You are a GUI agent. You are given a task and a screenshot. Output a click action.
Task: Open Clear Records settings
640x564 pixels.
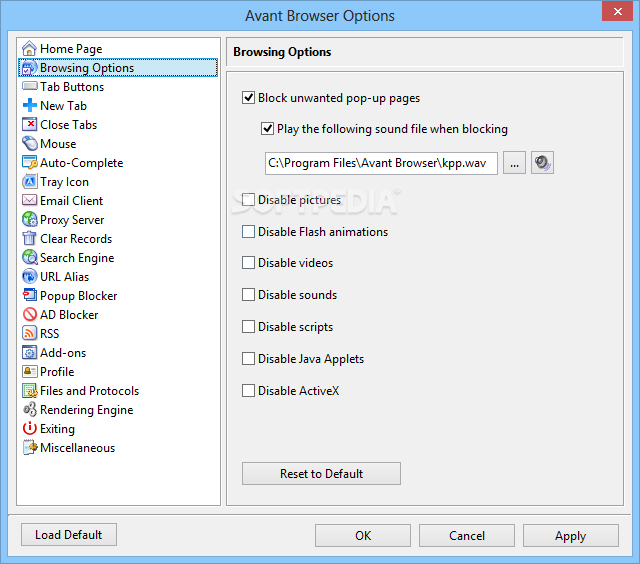click(x=76, y=239)
